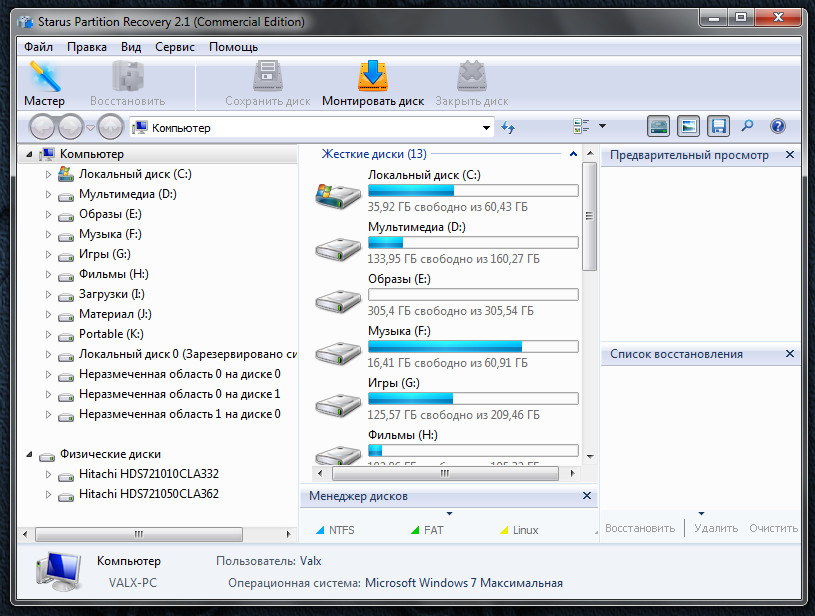
Task: Close the Менеджер дисков panel
Action: click(x=587, y=495)
